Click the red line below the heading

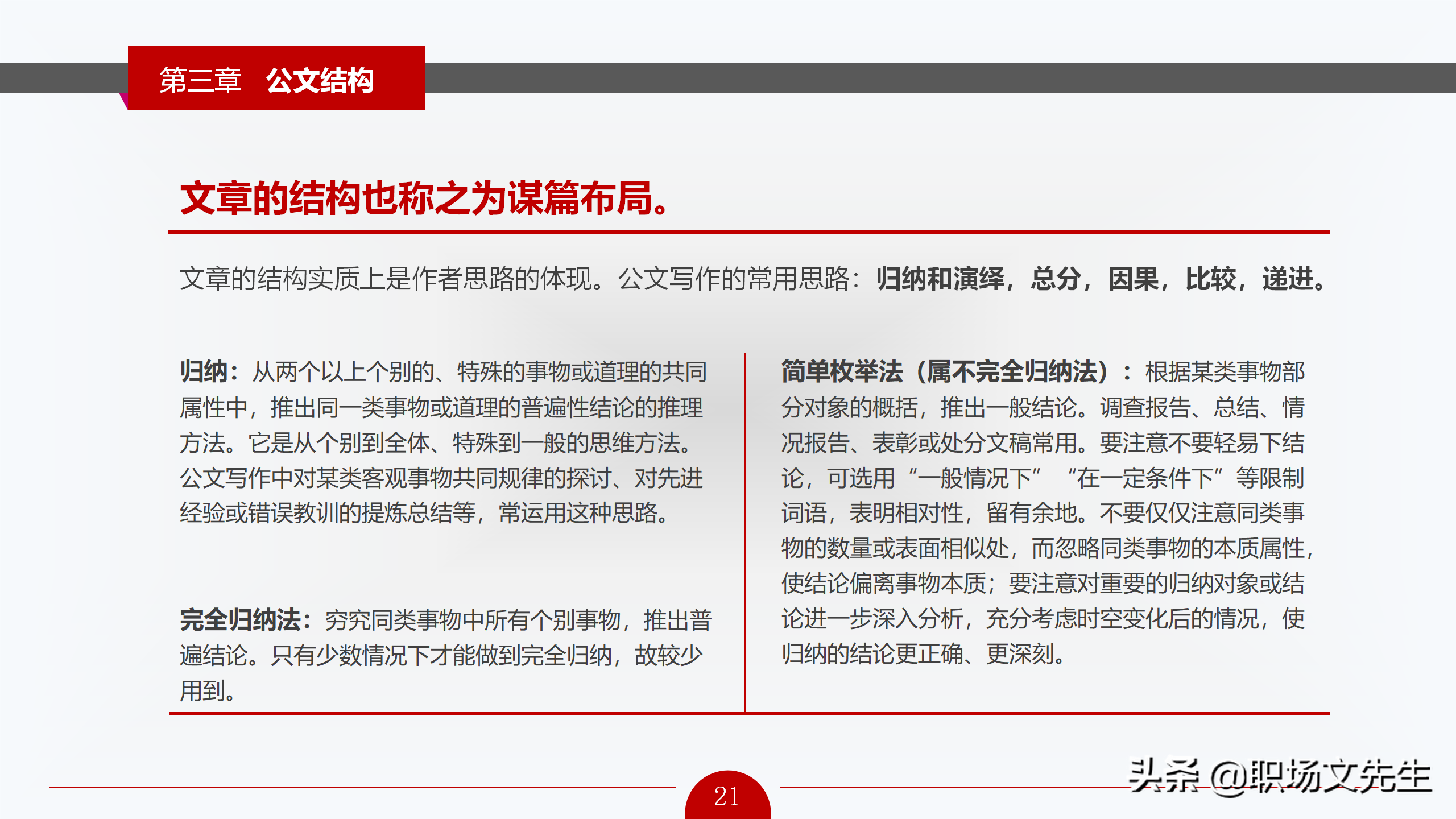point(748,232)
